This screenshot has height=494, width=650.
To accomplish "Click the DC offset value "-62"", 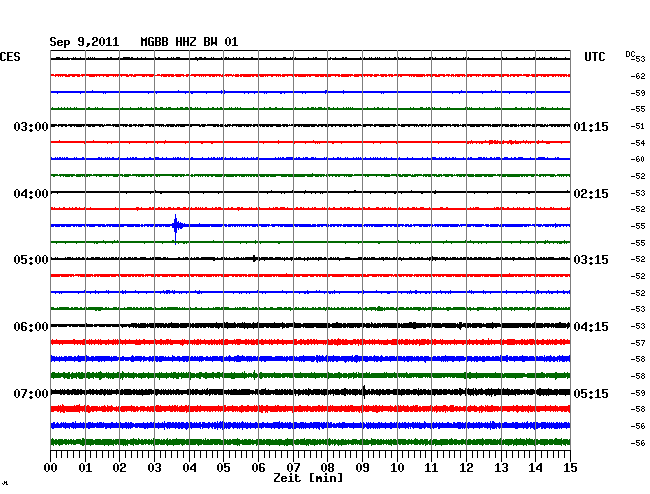I will pos(638,76).
